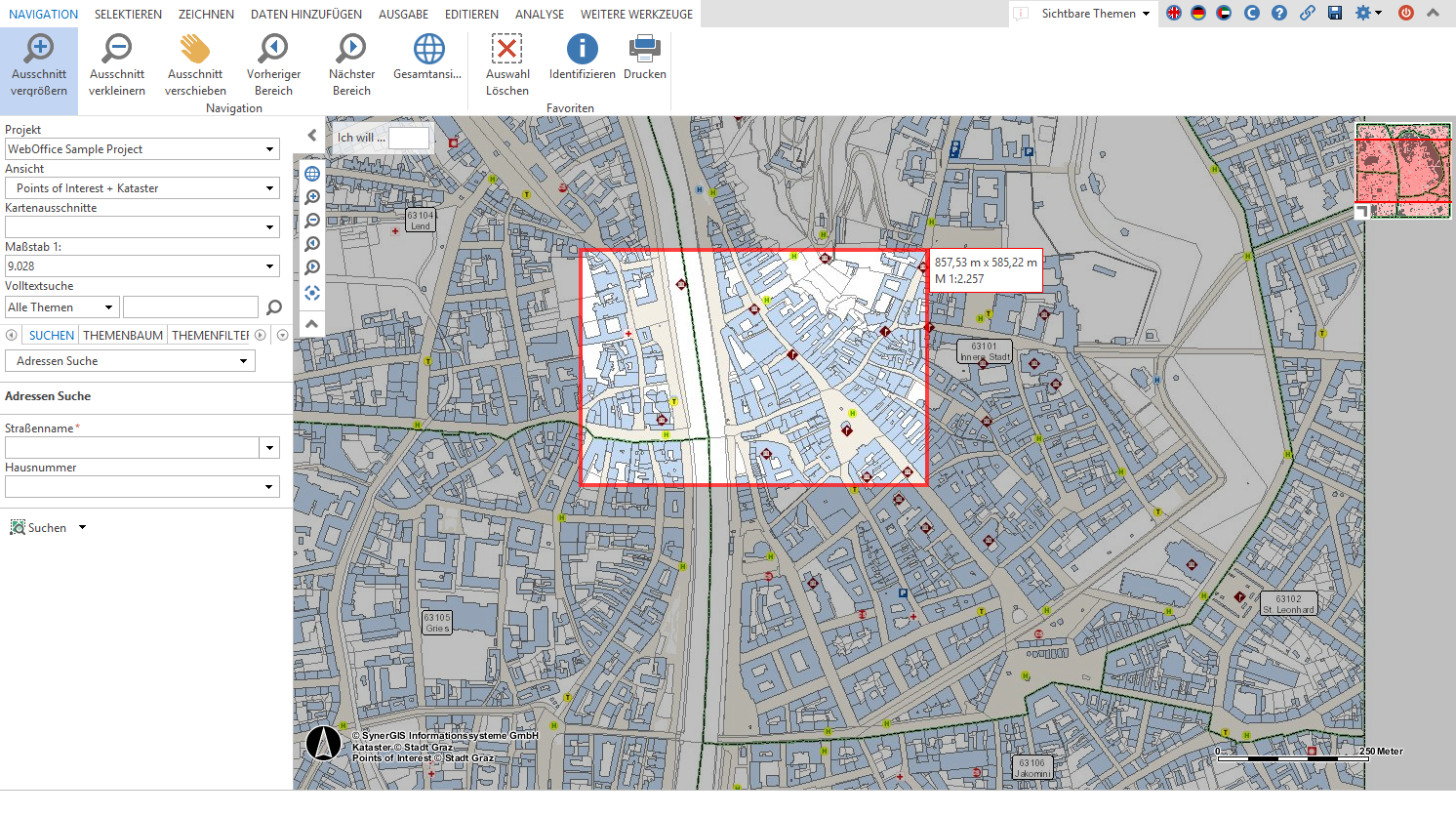
Task: Click the Straßenname input field
Action: click(132, 448)
